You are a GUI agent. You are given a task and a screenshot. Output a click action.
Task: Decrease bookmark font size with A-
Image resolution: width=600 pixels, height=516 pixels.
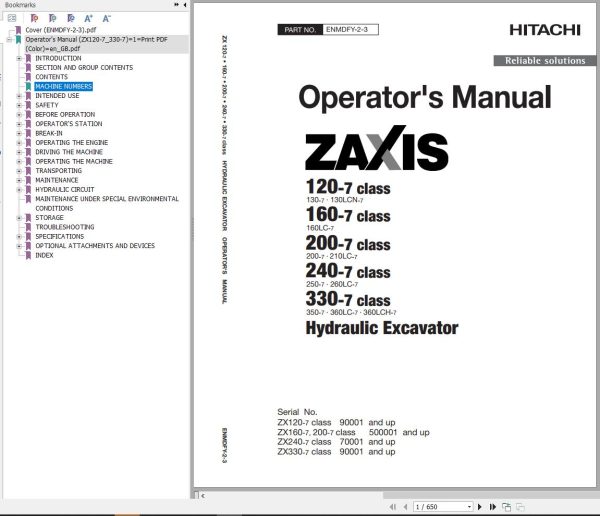click(106, 18)
